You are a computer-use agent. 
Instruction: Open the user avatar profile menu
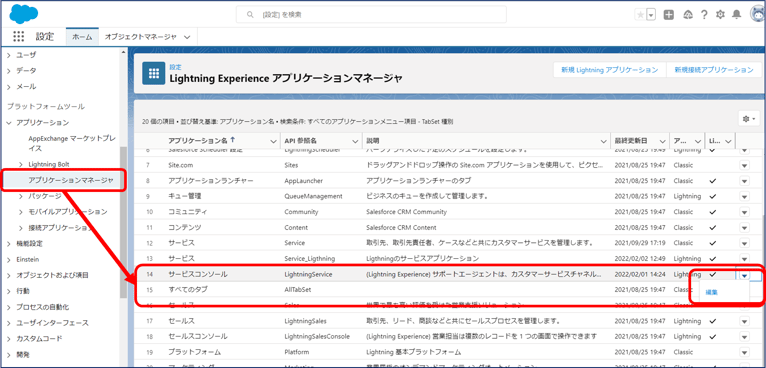[x=758, y=15]
